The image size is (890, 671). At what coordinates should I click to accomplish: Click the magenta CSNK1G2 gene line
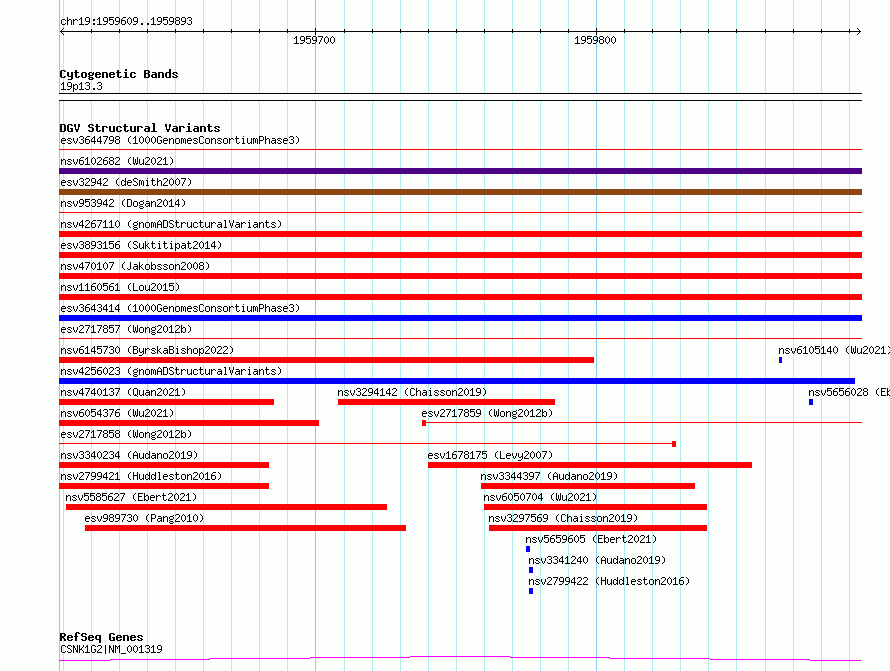pos(460,658)
